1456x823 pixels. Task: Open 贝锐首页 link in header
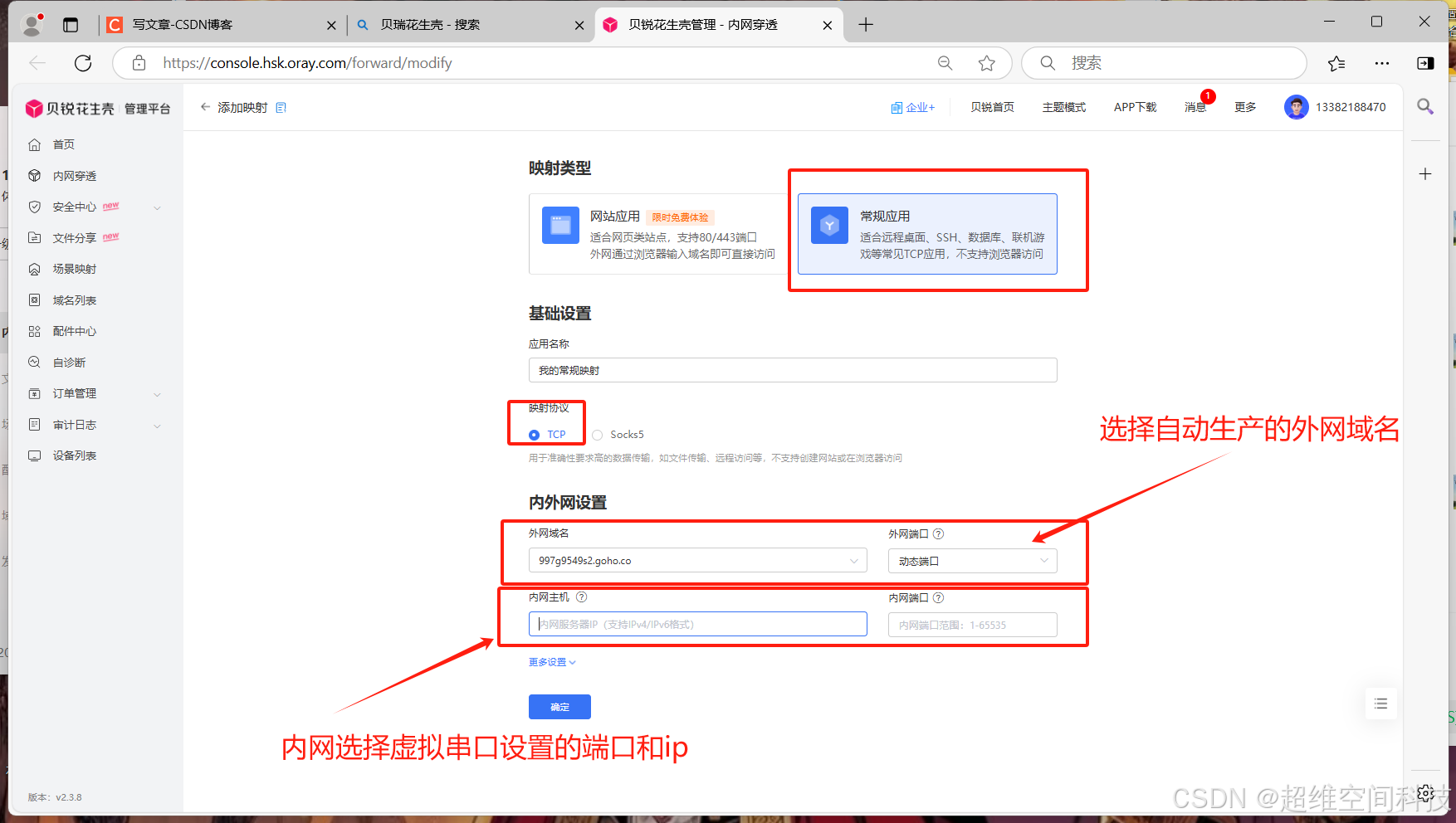[x=992, y=107]
